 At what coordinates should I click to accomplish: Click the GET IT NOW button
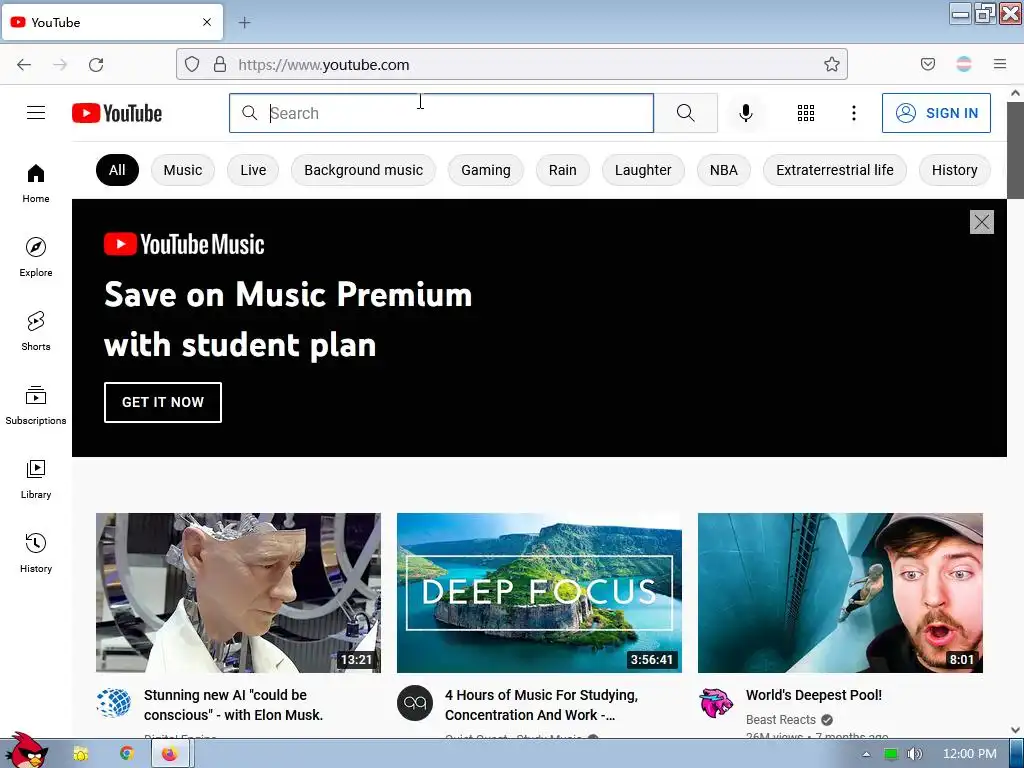tap(163, 402)
